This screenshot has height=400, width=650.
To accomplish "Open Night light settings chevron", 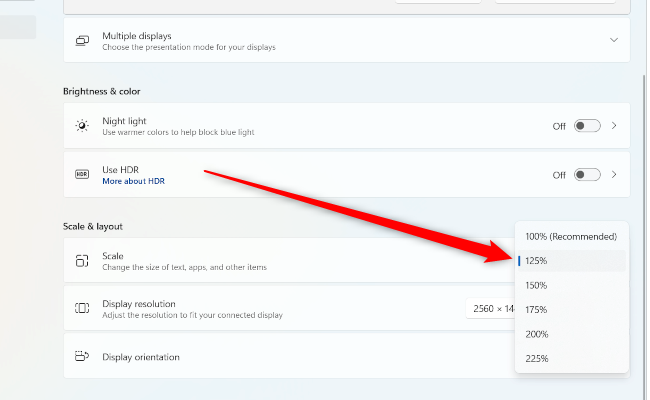I will [x=614, y=126].
